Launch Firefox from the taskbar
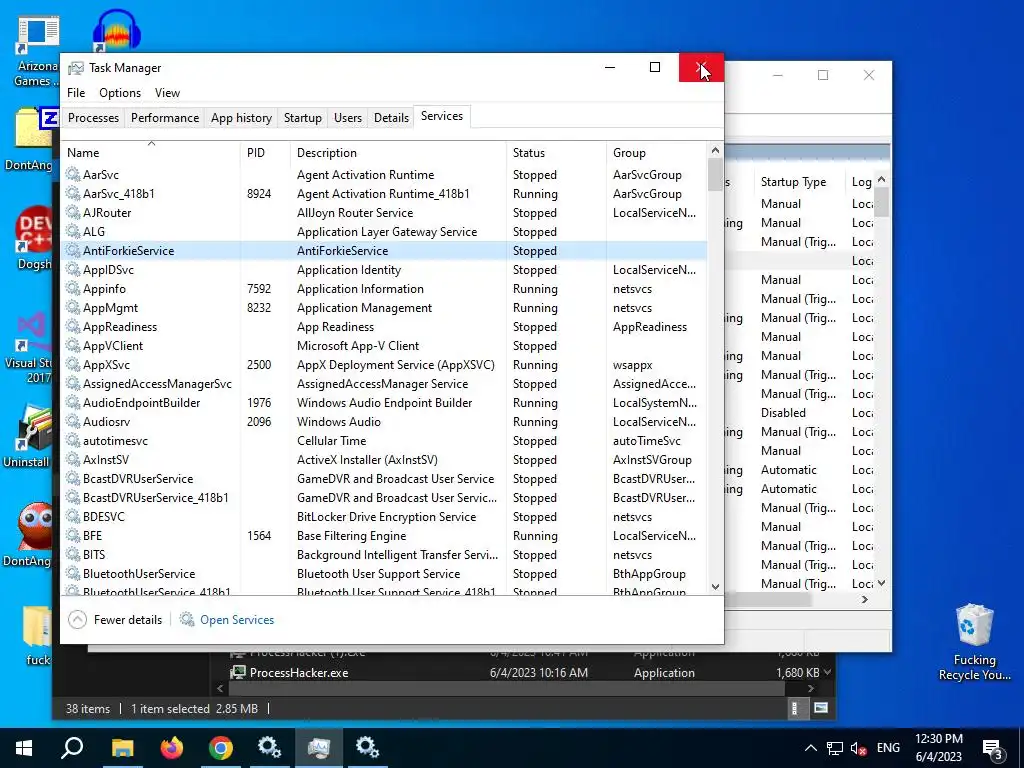This screenshot has width=1024, height=768. click(x=172, y=748)
